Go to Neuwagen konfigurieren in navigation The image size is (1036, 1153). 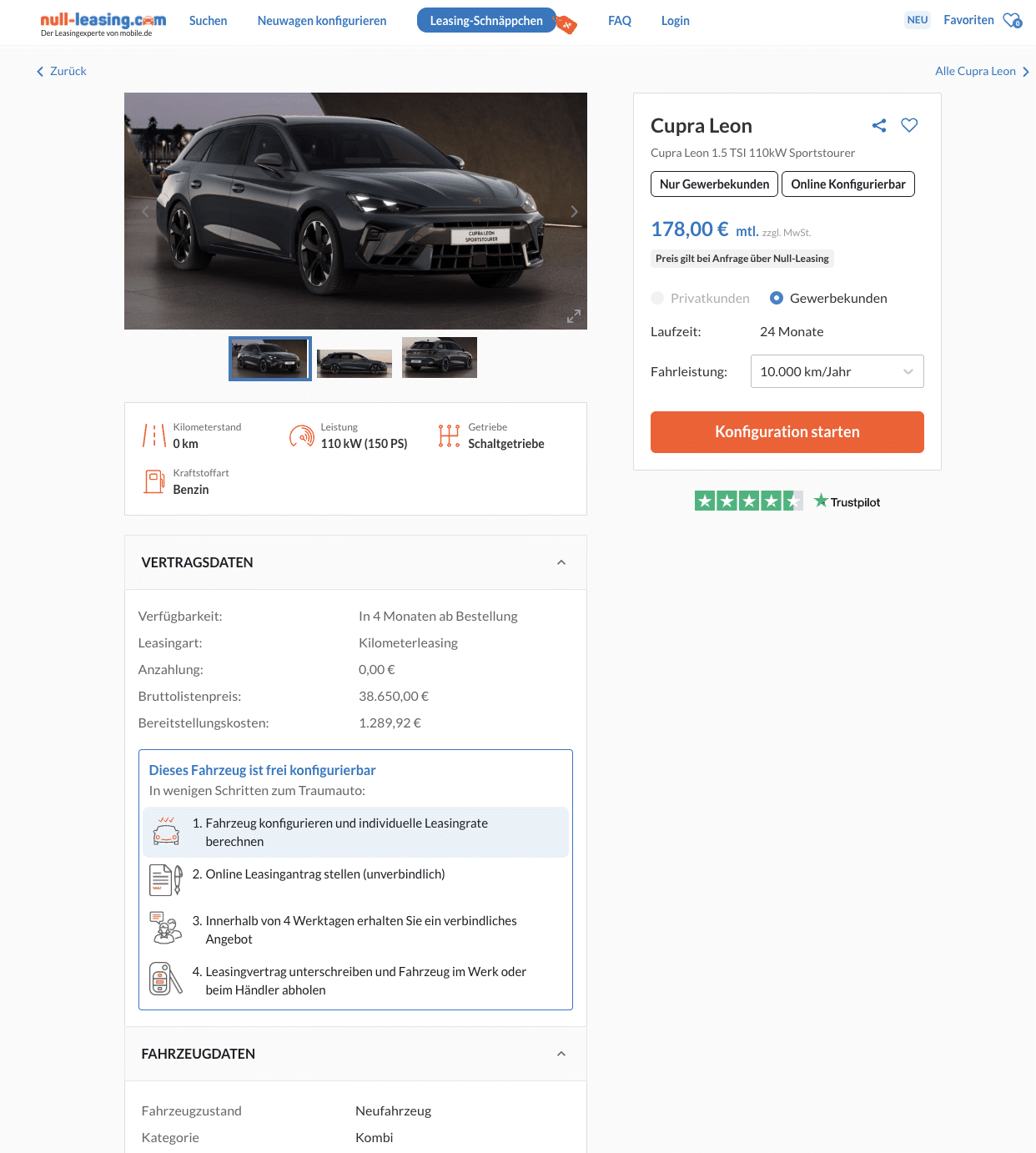point(322,21)
